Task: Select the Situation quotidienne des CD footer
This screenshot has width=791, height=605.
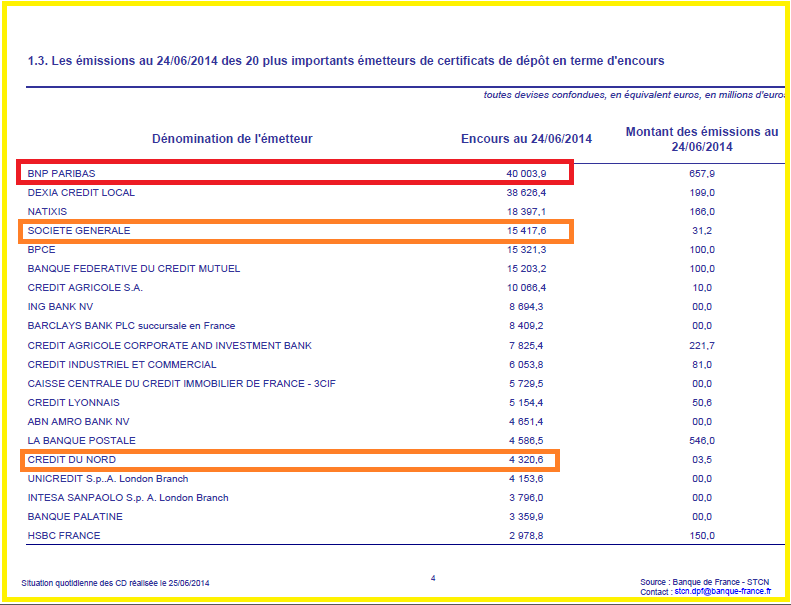Action: click(x=116, y=583)
